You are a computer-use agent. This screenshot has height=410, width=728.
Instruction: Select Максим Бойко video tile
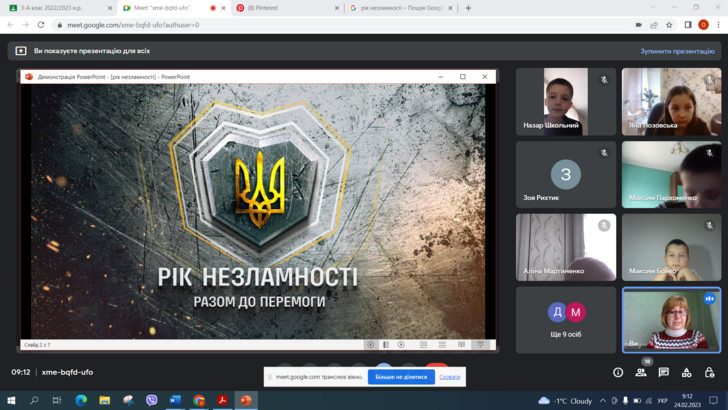671,247
